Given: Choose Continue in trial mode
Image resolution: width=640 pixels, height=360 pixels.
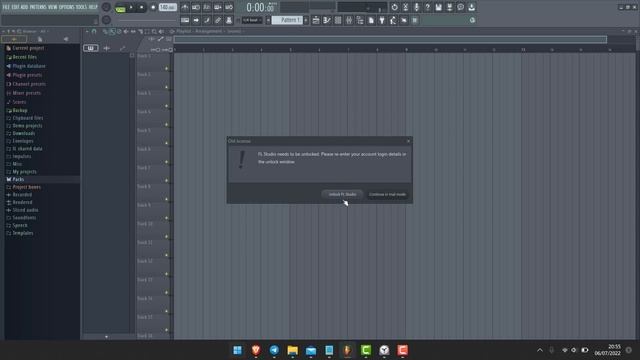Looking at the screenshot, I should pyautogui.click(x=387, y=194).
